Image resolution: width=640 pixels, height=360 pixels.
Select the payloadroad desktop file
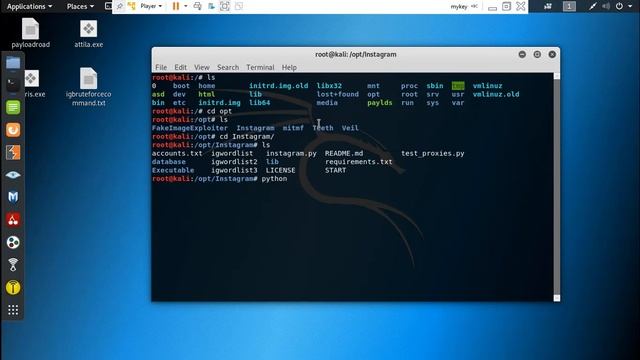click(31, 33)
